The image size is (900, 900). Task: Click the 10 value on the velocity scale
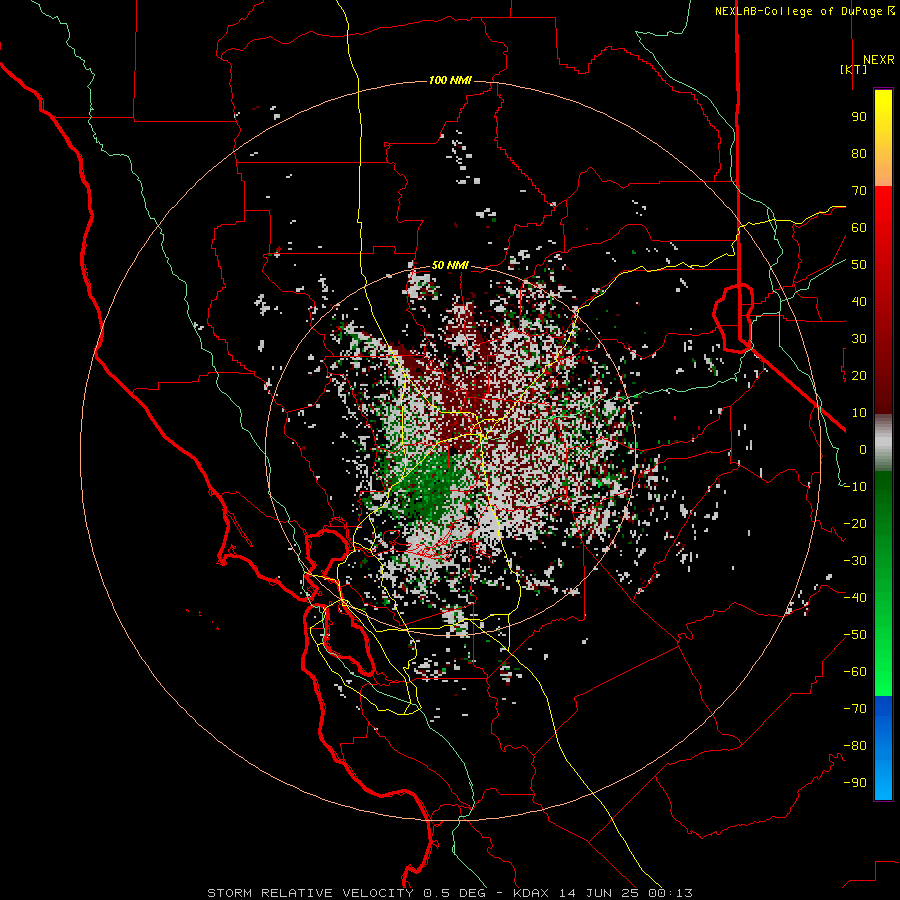[x=859, y=413]
